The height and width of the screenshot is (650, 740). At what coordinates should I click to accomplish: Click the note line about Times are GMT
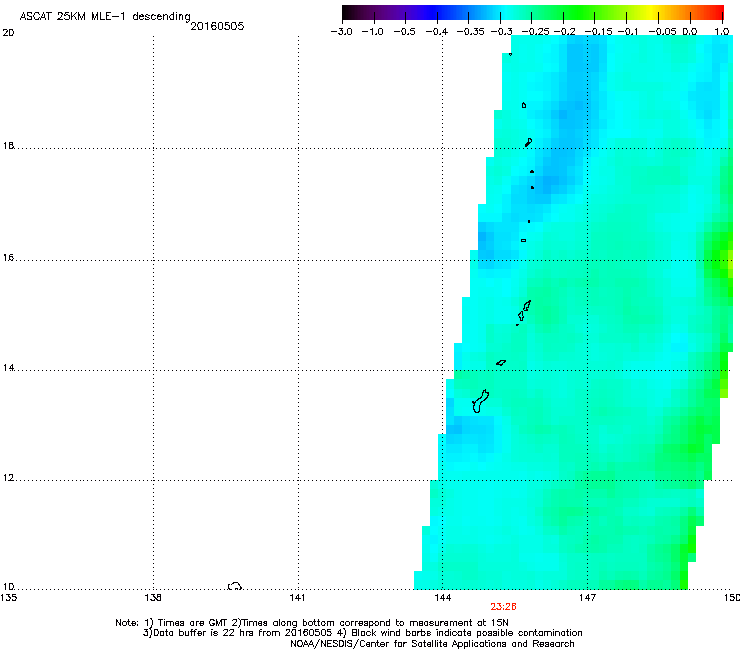(x=312, y=623)
